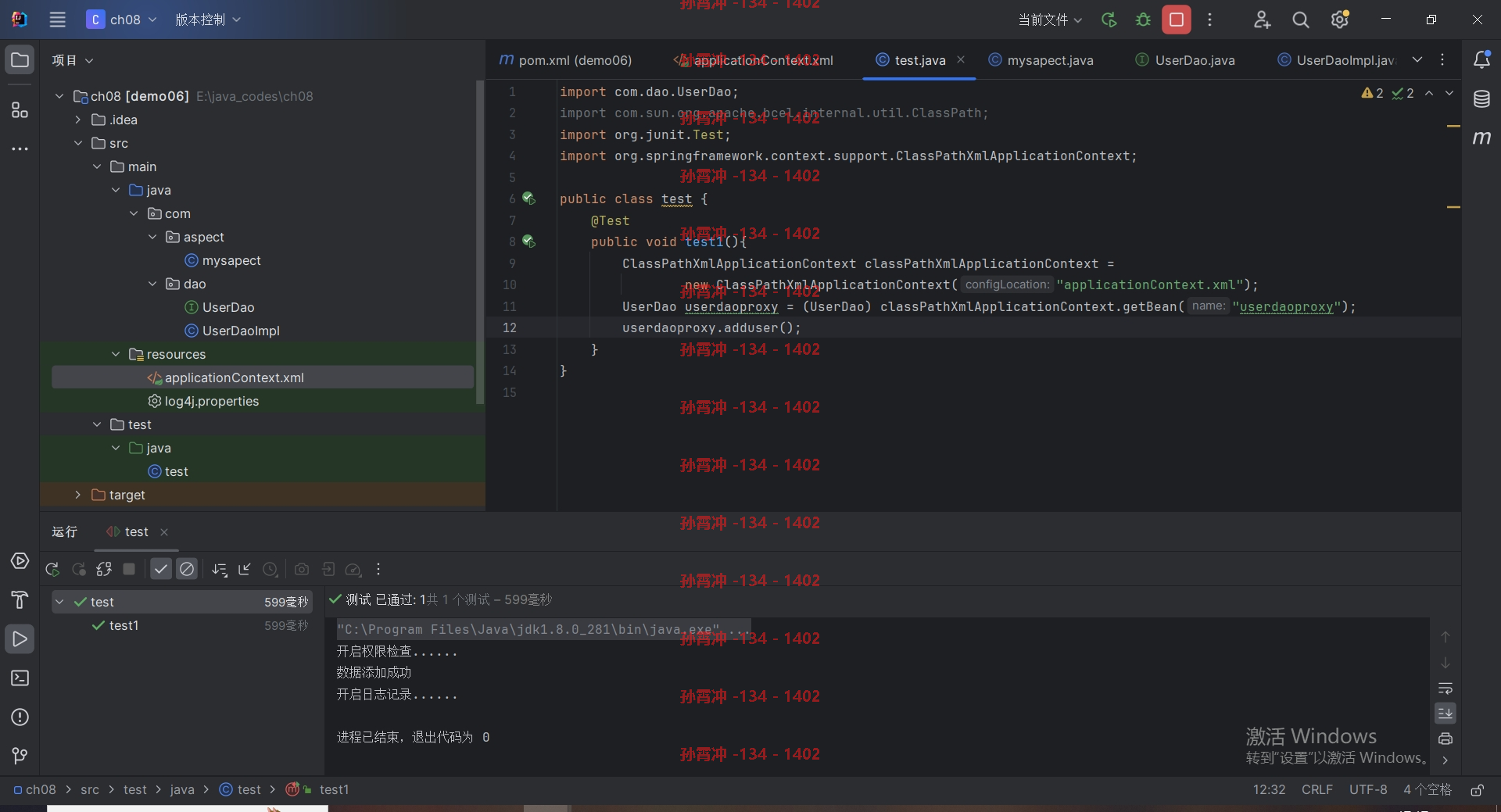This screenshot has width=1501, height=812.
Task: Toggle soft-wrap in the console
Action: coord(1445,689)
